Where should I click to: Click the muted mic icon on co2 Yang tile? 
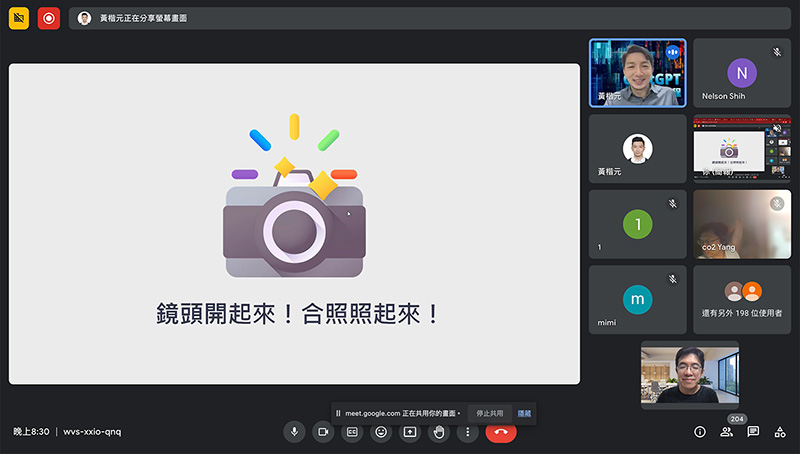(x=777, y=204)
